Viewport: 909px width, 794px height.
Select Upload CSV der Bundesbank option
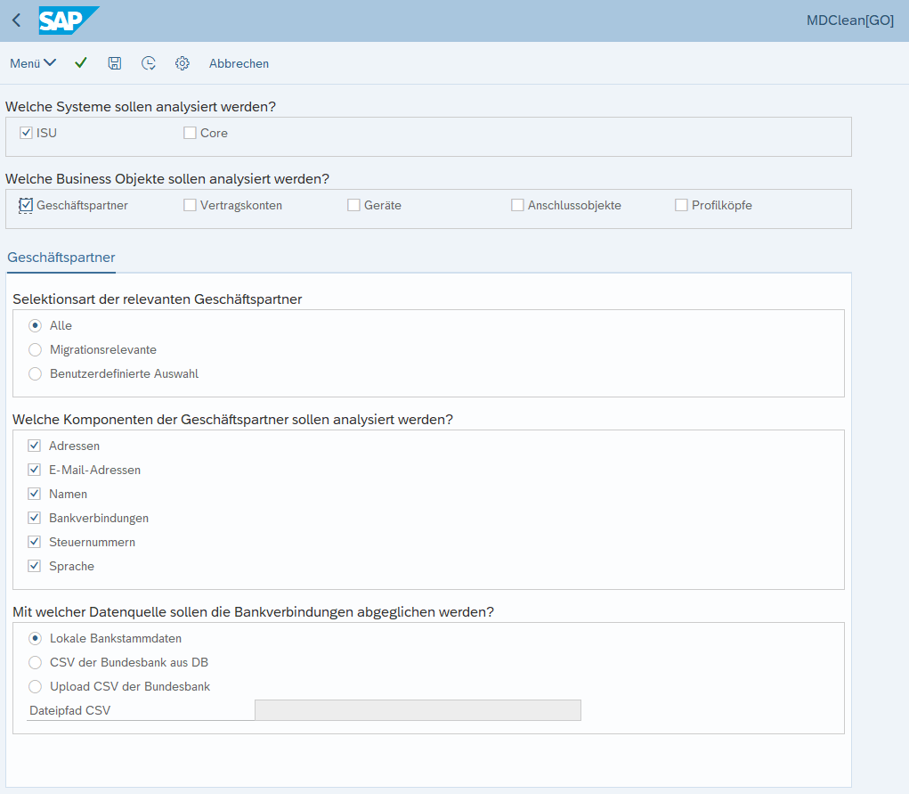coord(35,686)
